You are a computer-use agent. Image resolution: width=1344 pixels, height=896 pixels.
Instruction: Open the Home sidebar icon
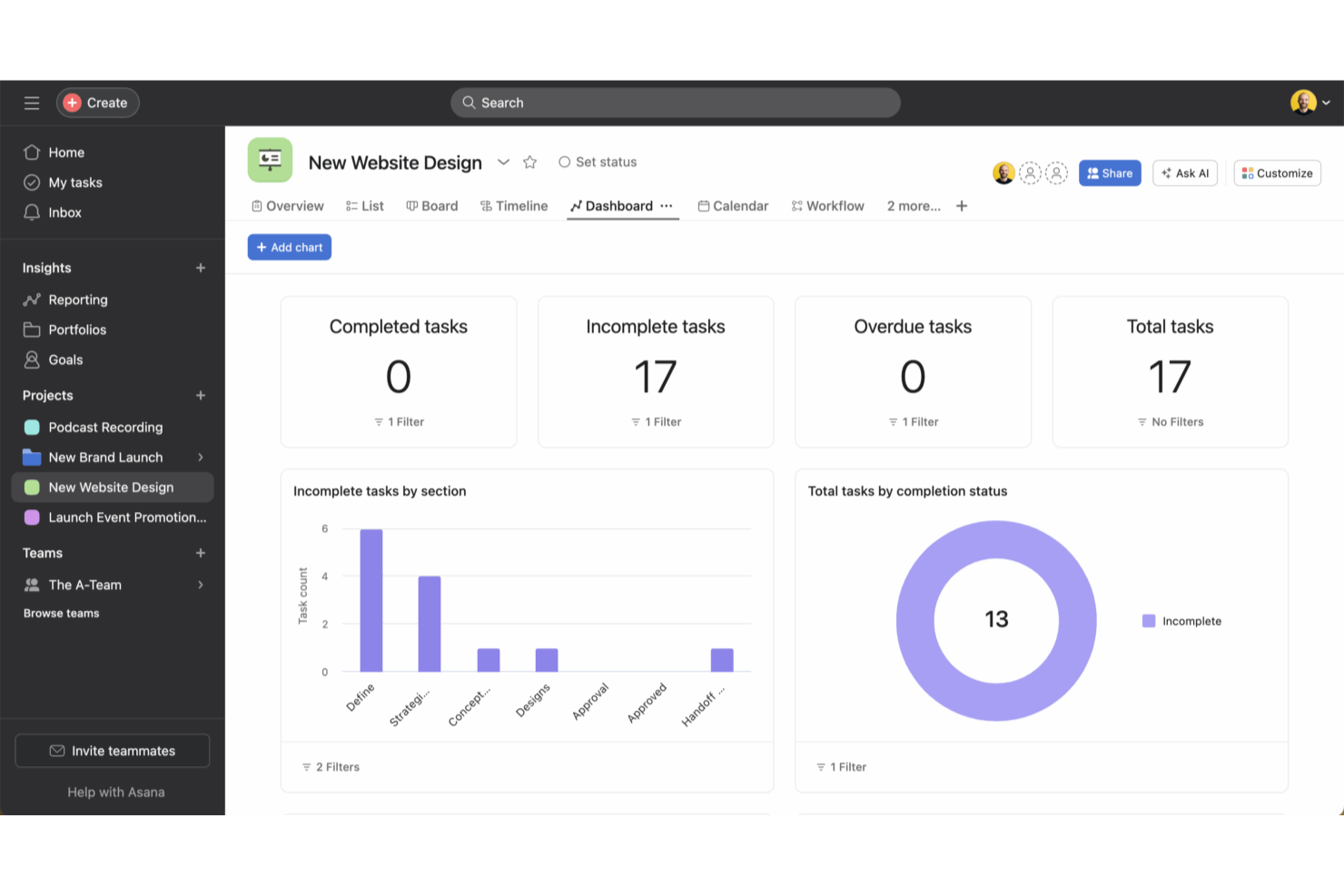coord(32,152)
